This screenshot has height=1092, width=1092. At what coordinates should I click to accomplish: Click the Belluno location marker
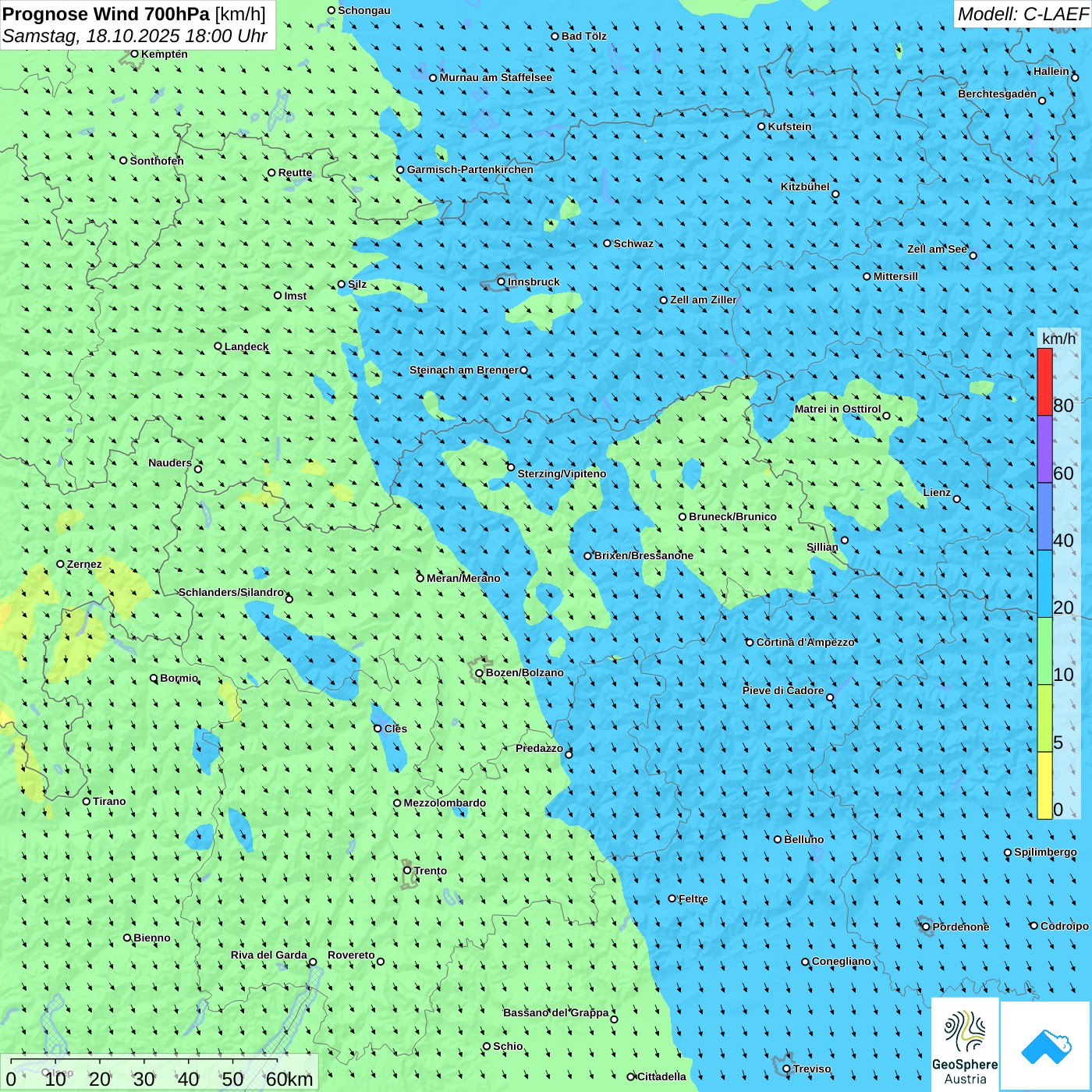(x=777, y=839)
